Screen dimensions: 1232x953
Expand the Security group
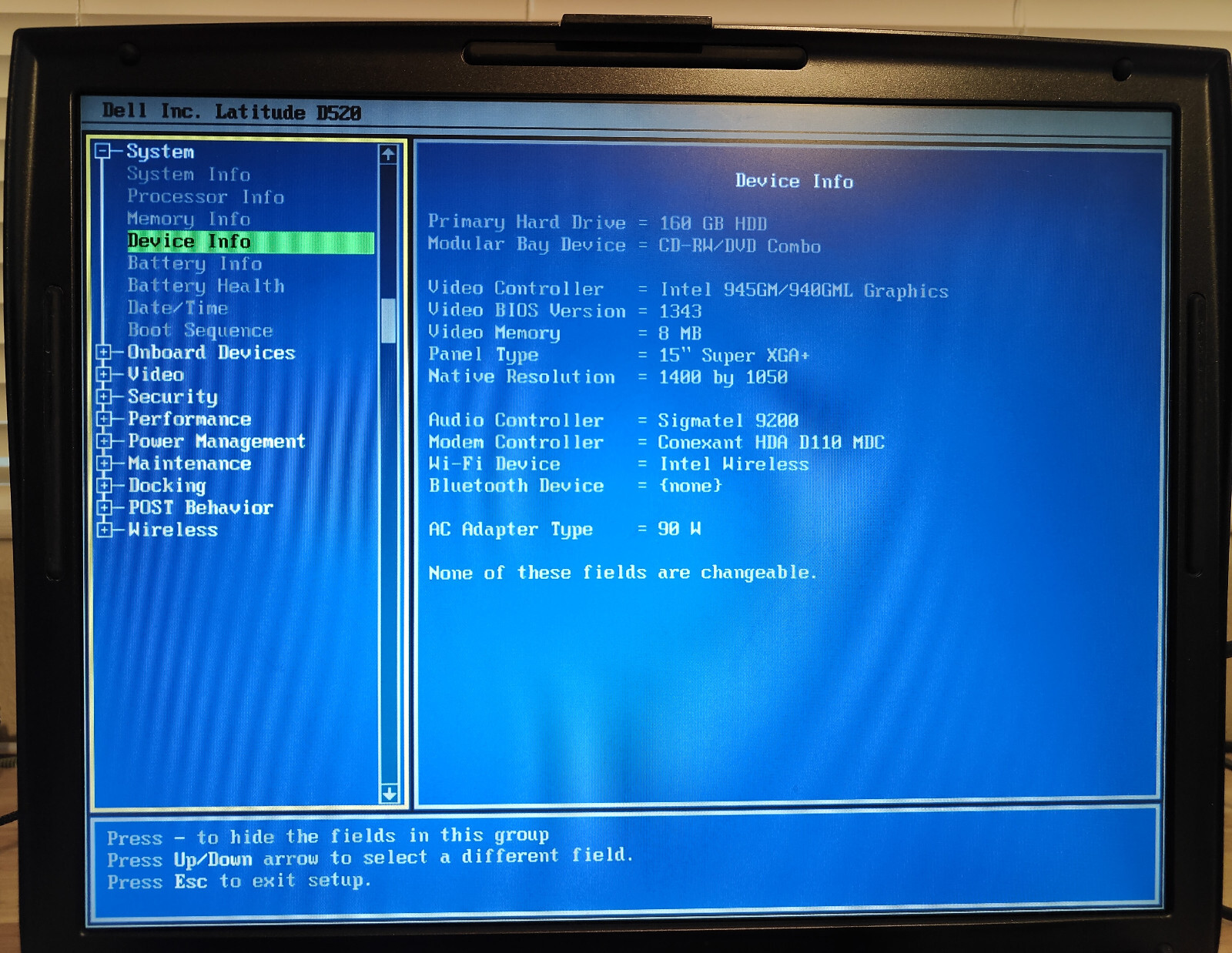point(103,397)
